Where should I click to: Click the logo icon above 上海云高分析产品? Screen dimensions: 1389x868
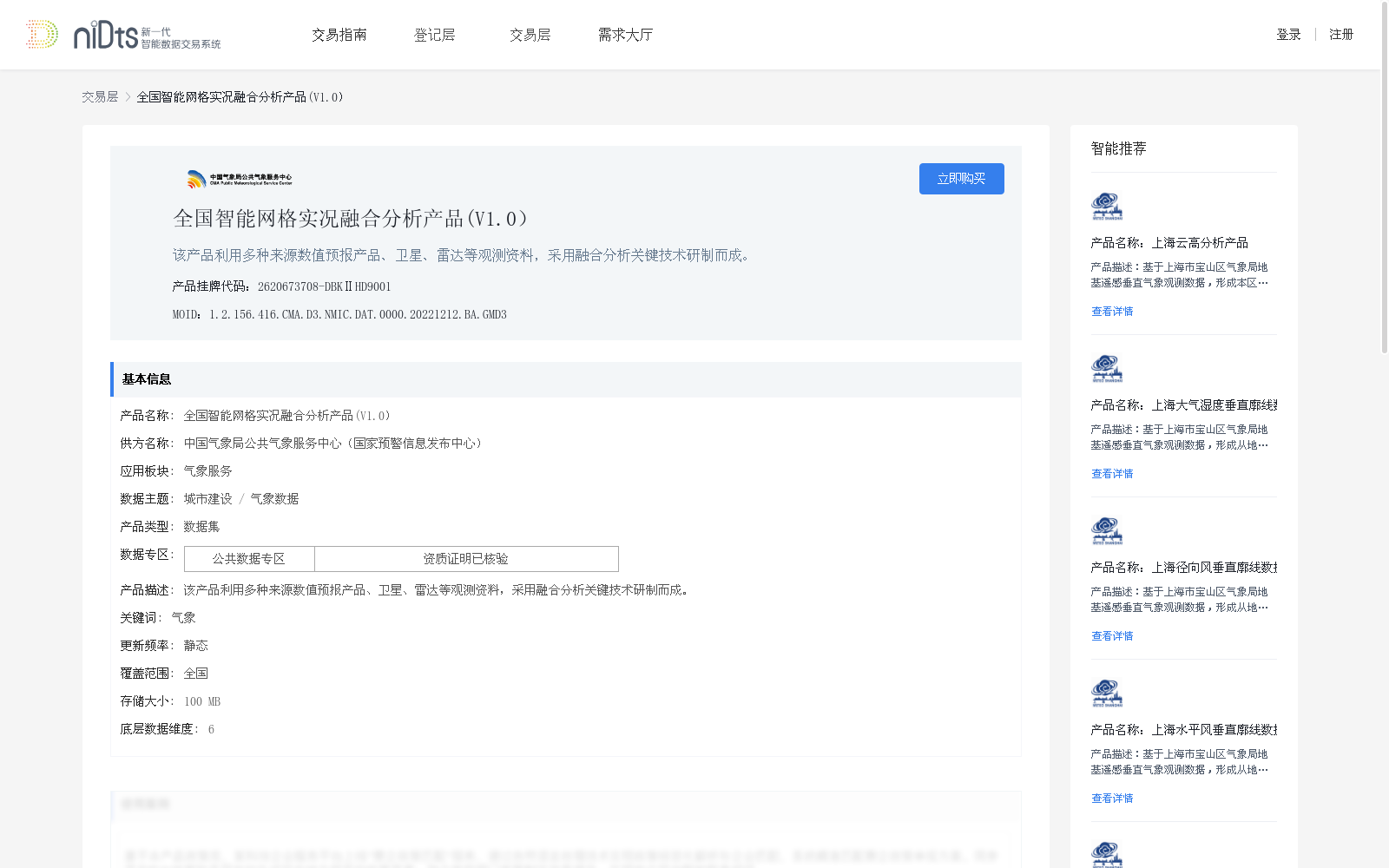coord(1107,207)
